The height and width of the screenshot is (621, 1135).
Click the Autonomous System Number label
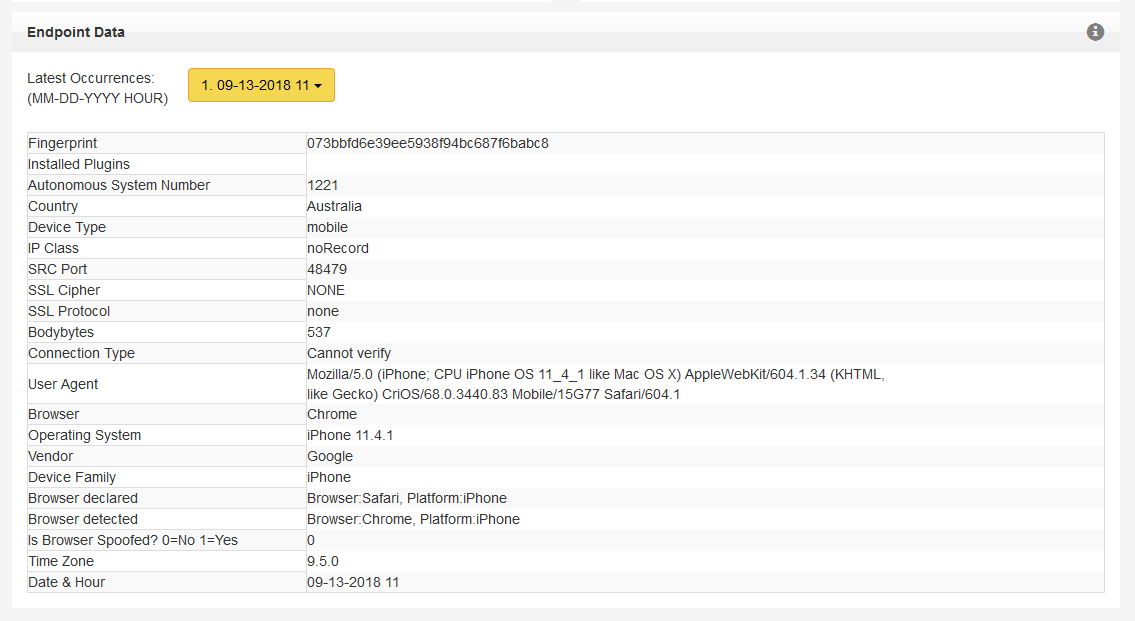point(119,185)
